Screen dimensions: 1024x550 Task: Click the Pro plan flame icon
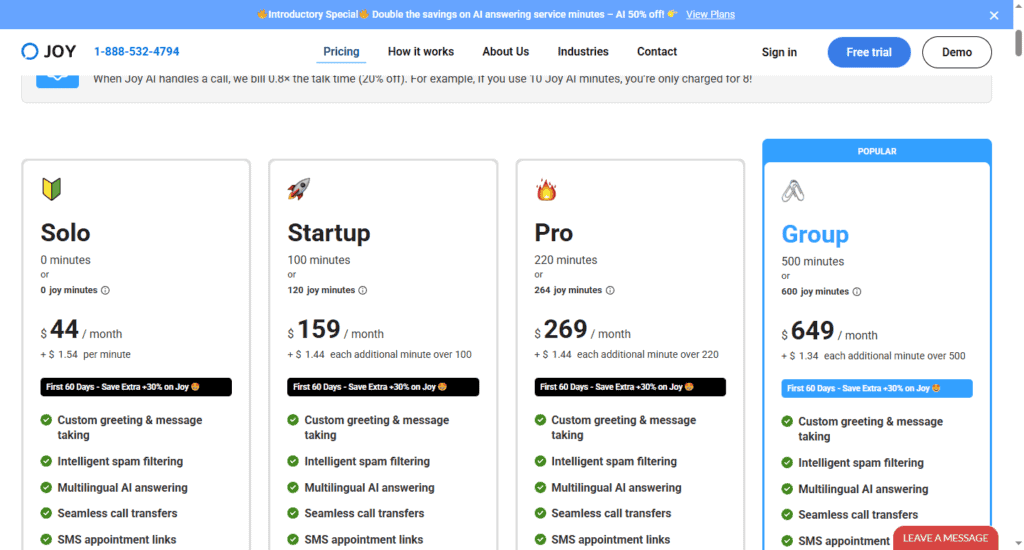pyautogui.click(x=546, y=189)
